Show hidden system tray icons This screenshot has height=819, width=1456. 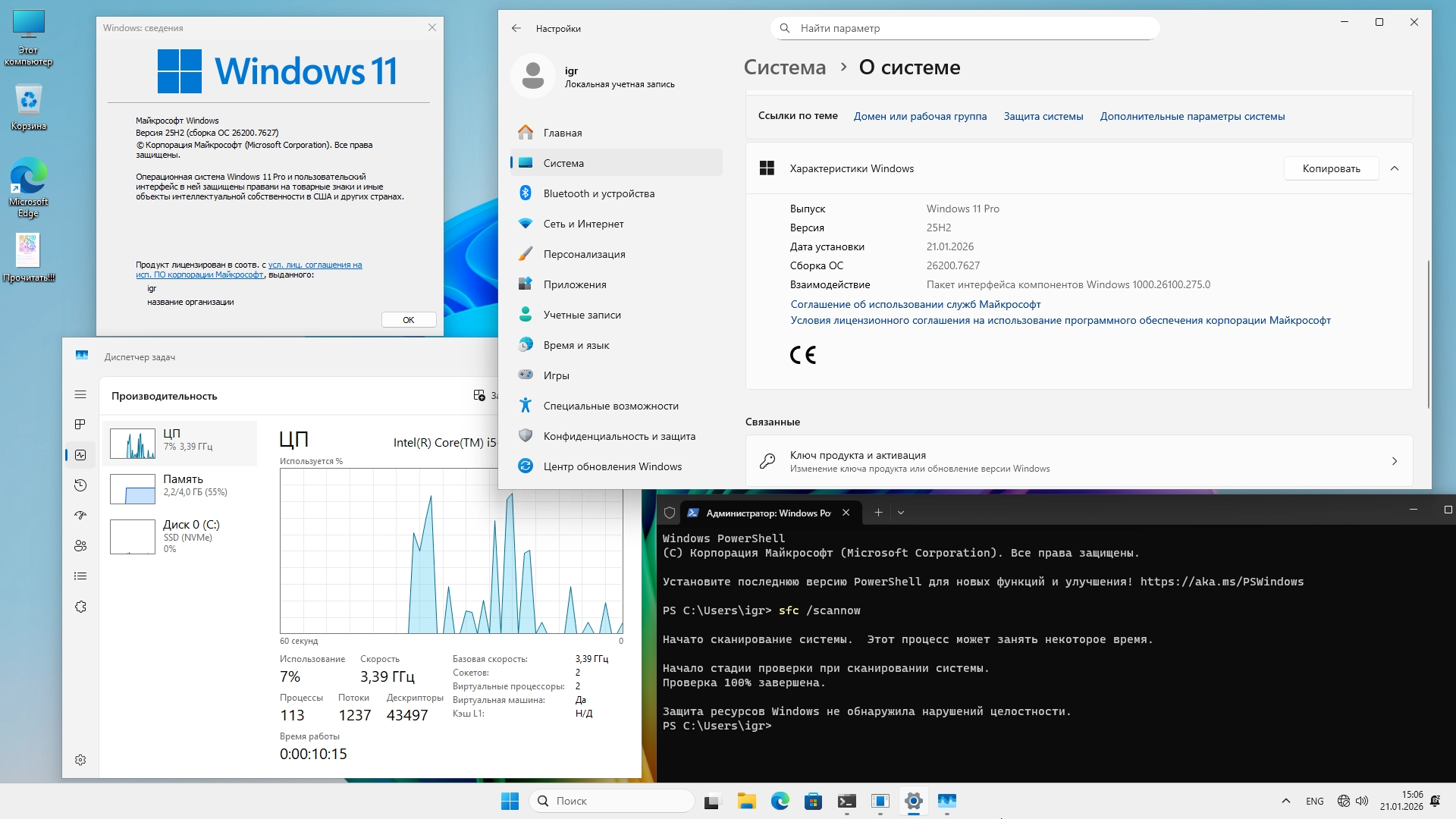click(1285, 801)
